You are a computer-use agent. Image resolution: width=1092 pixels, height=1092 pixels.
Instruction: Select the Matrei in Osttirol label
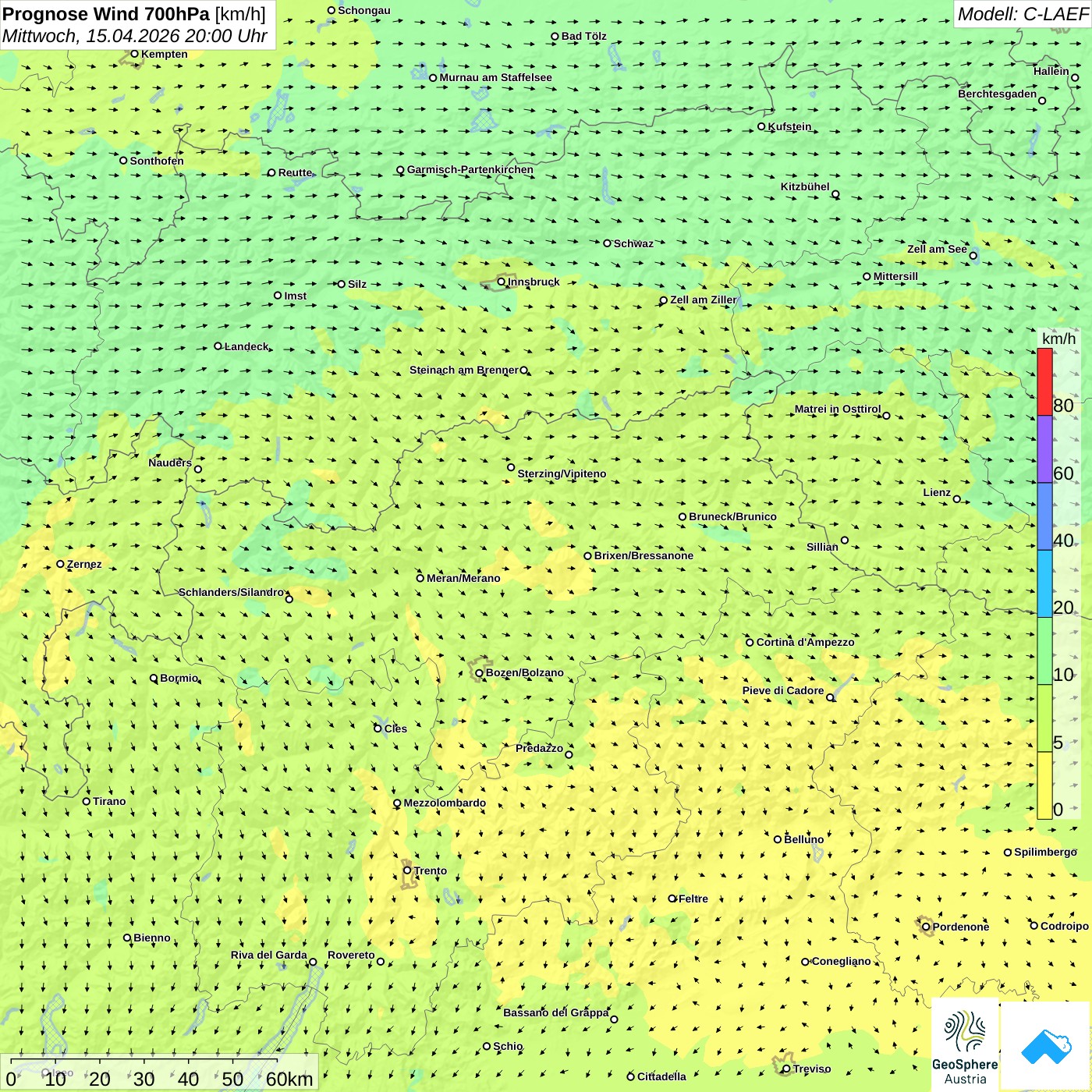(838, 409)
